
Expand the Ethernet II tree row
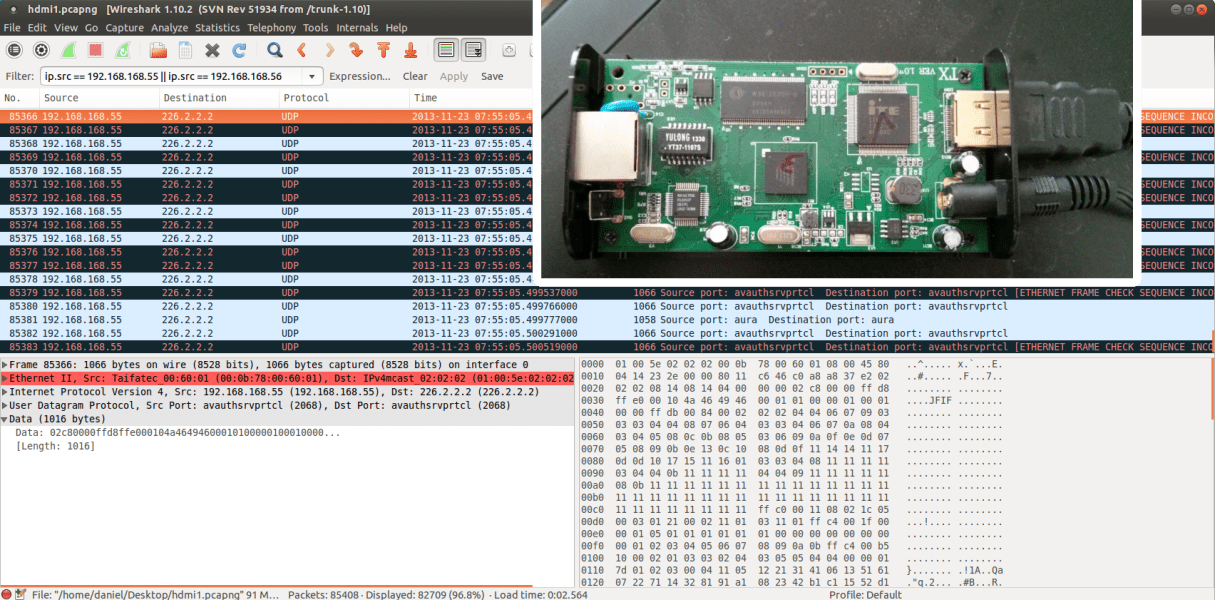tap(6, 379)
